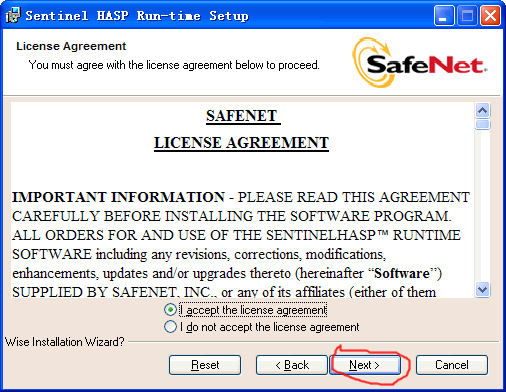Click the 'LICENSE AGREEMENT' underlined heading

tap(241, 143)
